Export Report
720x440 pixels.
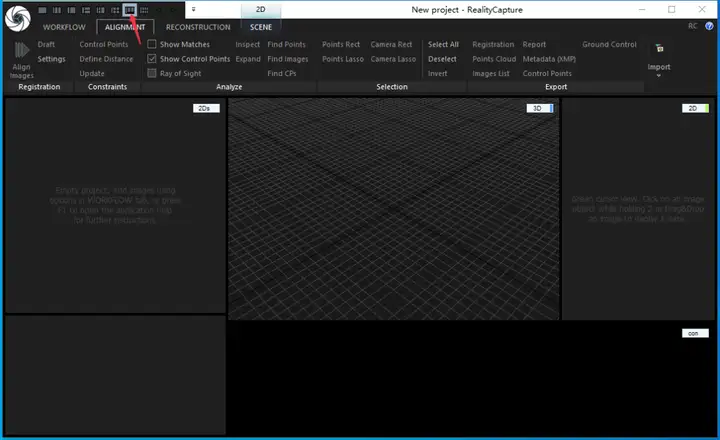[534, 45]
